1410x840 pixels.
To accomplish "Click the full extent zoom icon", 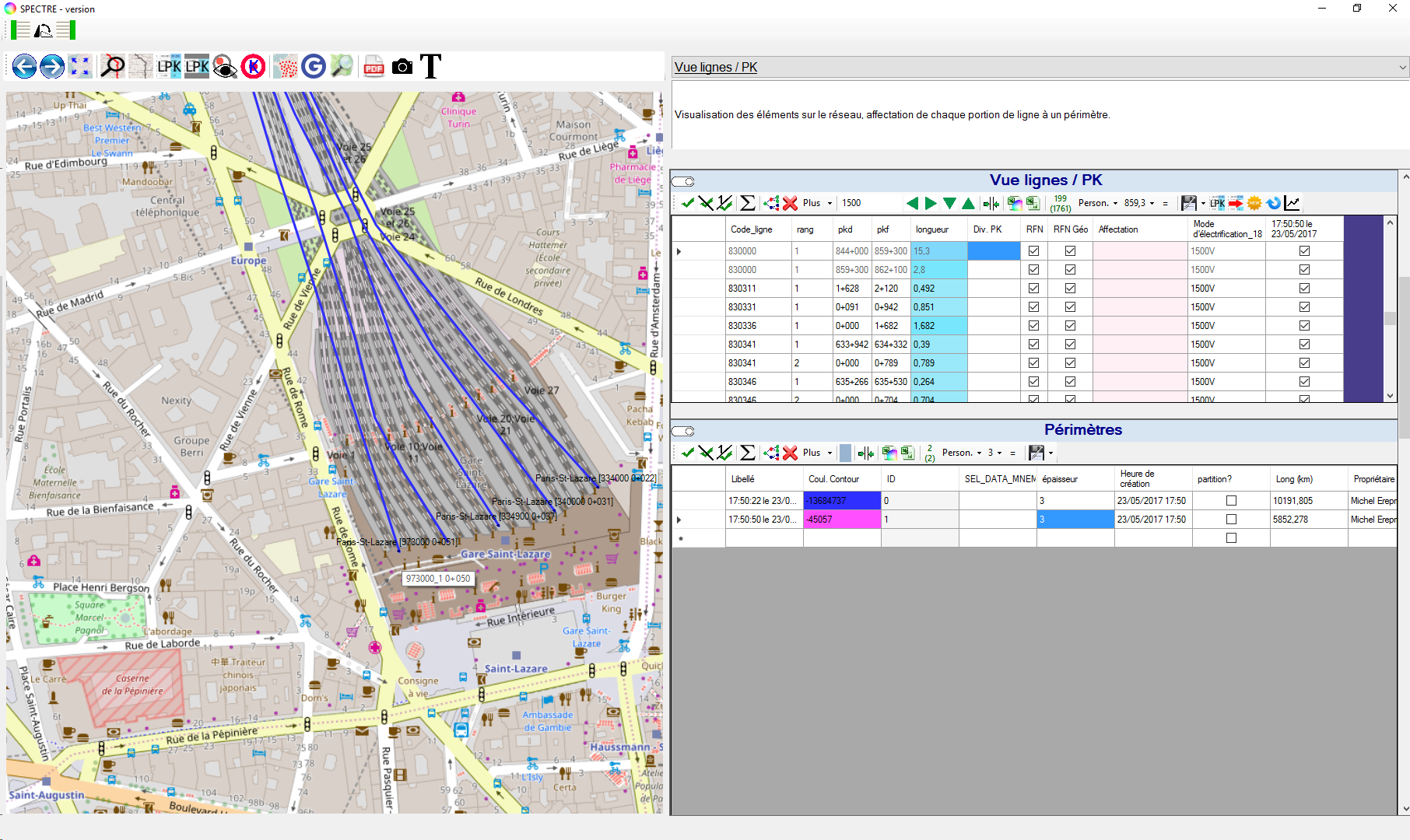I will (x=80, y=67).
